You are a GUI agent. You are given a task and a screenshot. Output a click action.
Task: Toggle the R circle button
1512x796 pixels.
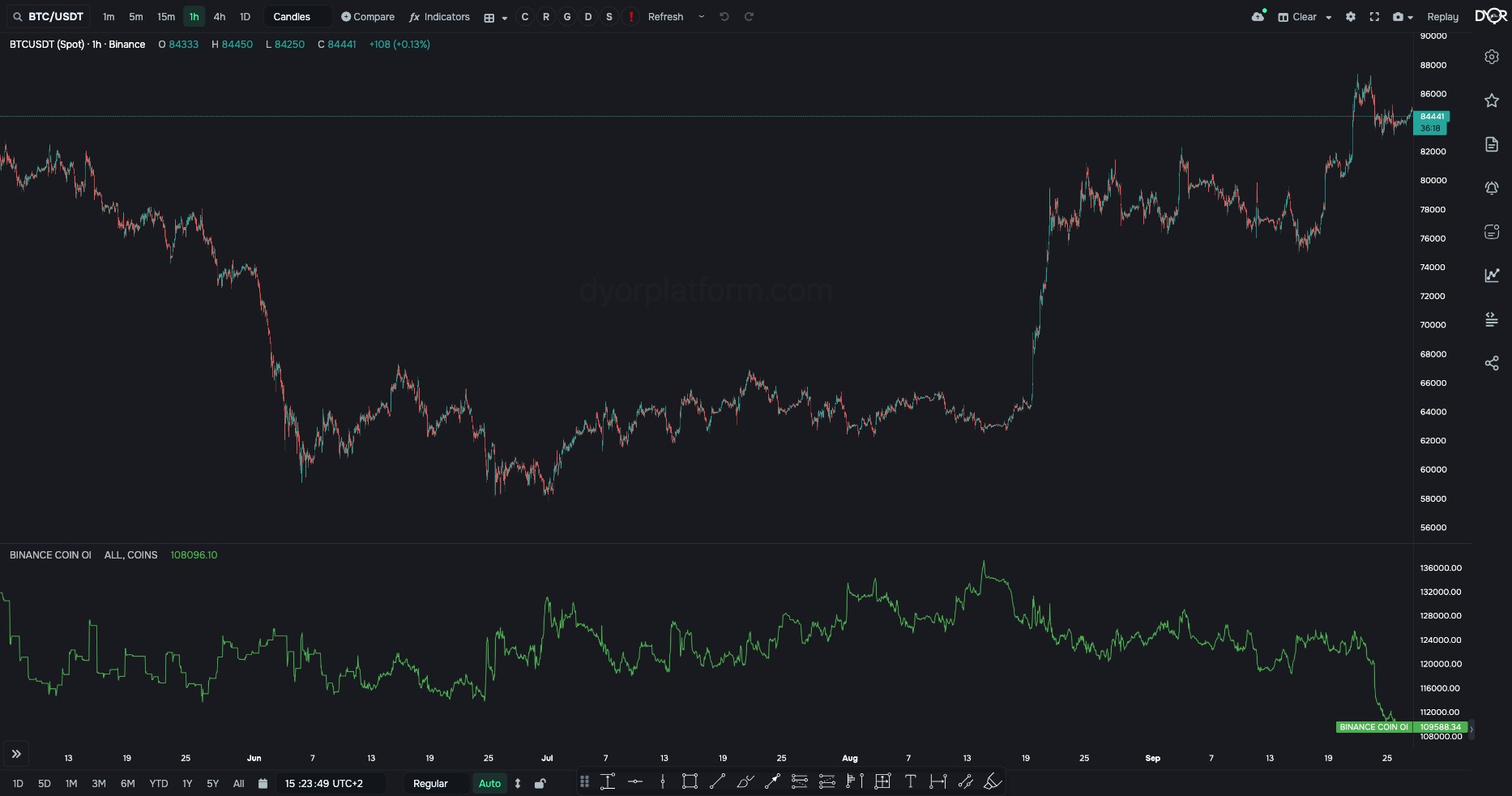point(546,16)
